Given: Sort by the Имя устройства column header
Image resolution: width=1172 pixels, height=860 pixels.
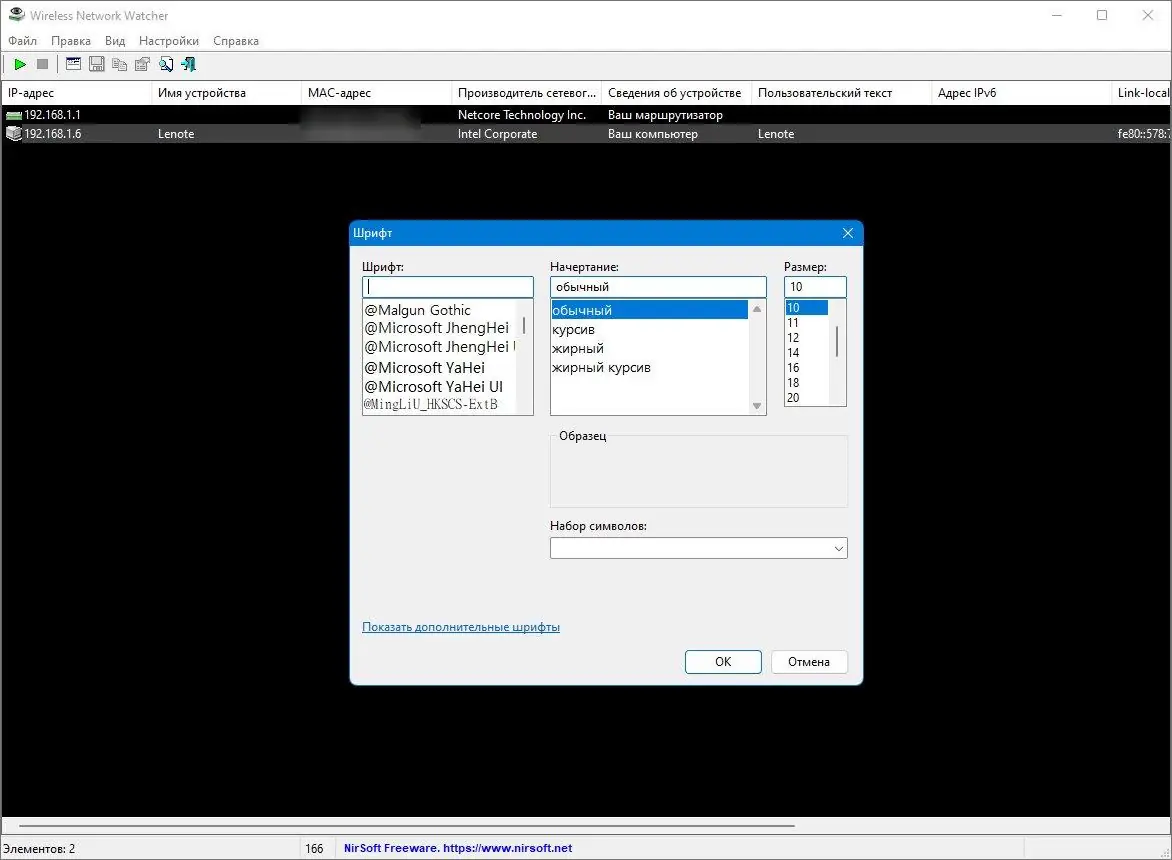Looking at the screenshot, I should point(226,93).
